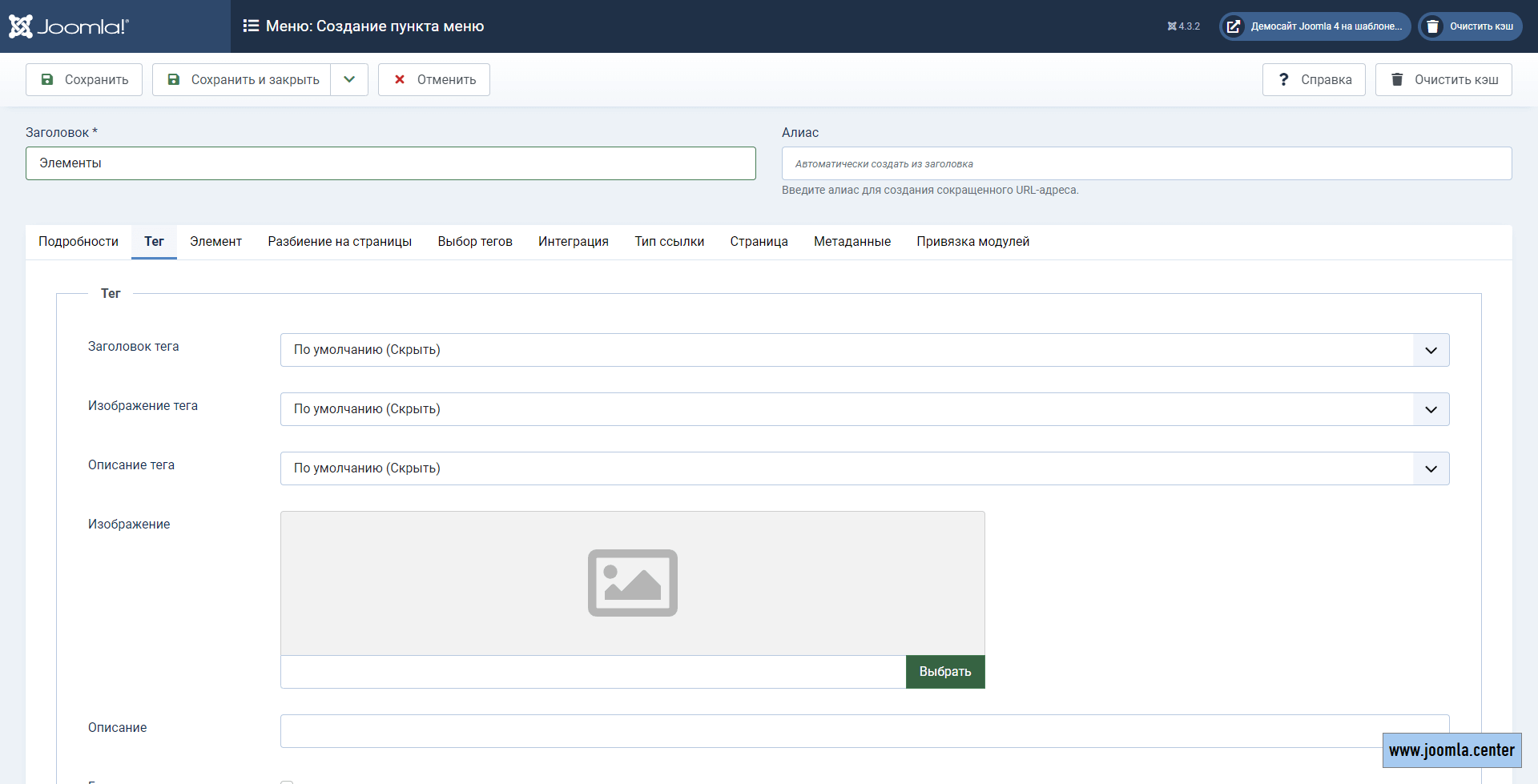Image resolution: width=1538 pixels, height=784 pixels.
Task: Open the Изображение тега dropdown
Action: click(x=864, y=409)
